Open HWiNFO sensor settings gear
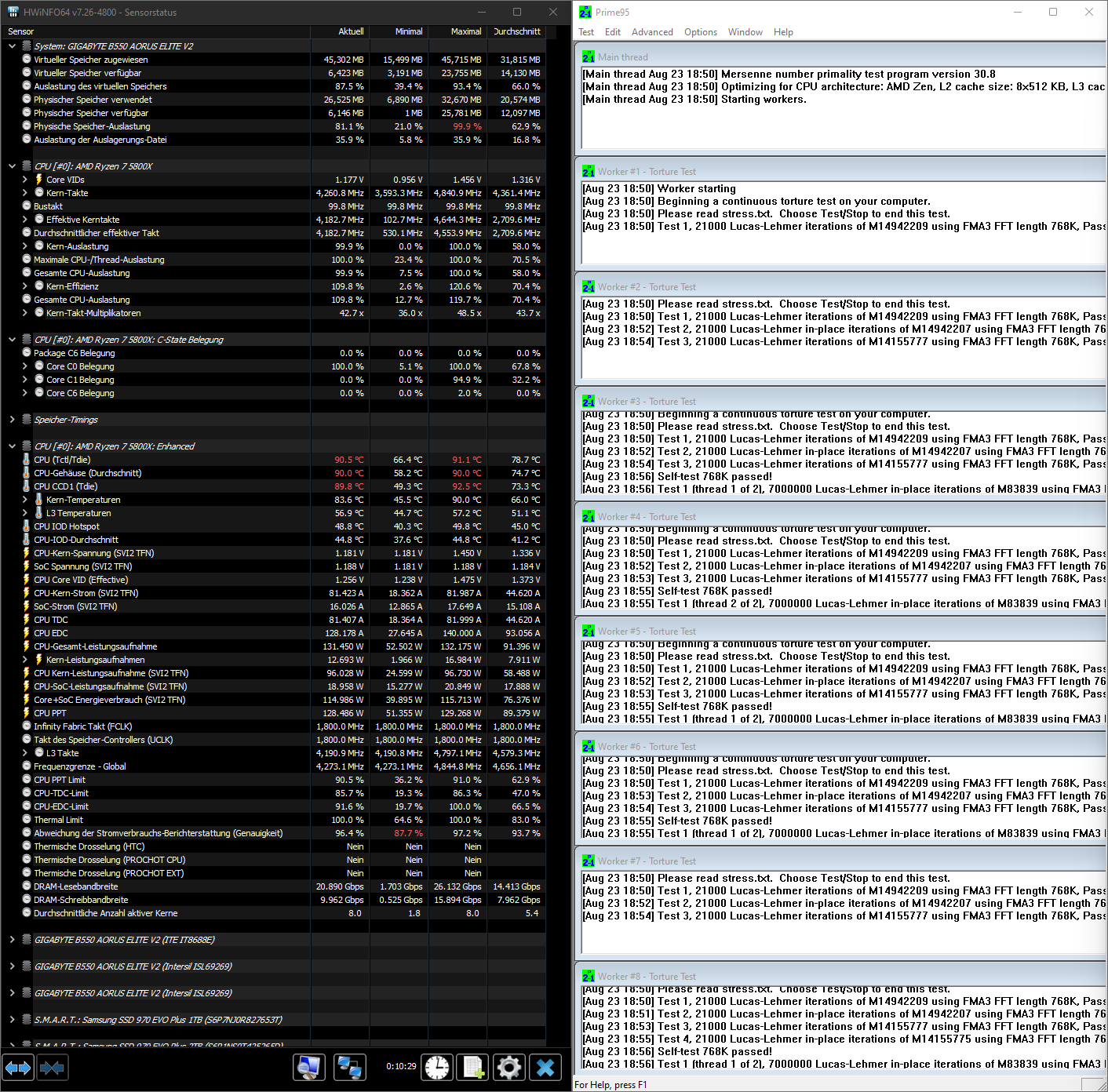 508,1068
